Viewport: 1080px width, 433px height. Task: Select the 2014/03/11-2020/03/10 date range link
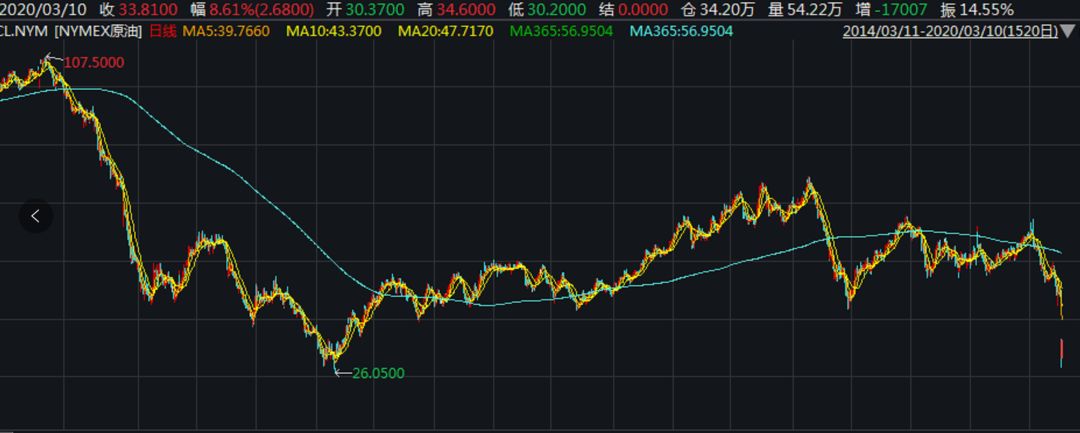click(x=951, y=31)
